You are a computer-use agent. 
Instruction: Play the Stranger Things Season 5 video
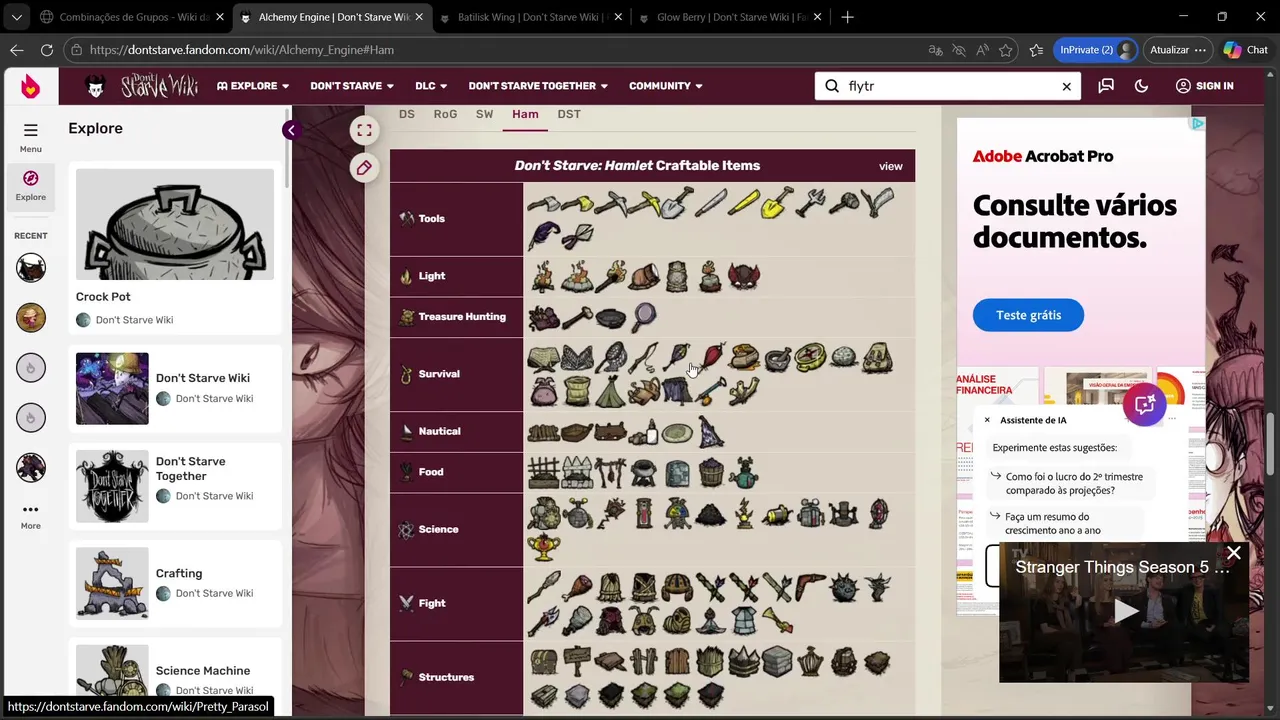pyautogui.click(x=1126, y=610)
